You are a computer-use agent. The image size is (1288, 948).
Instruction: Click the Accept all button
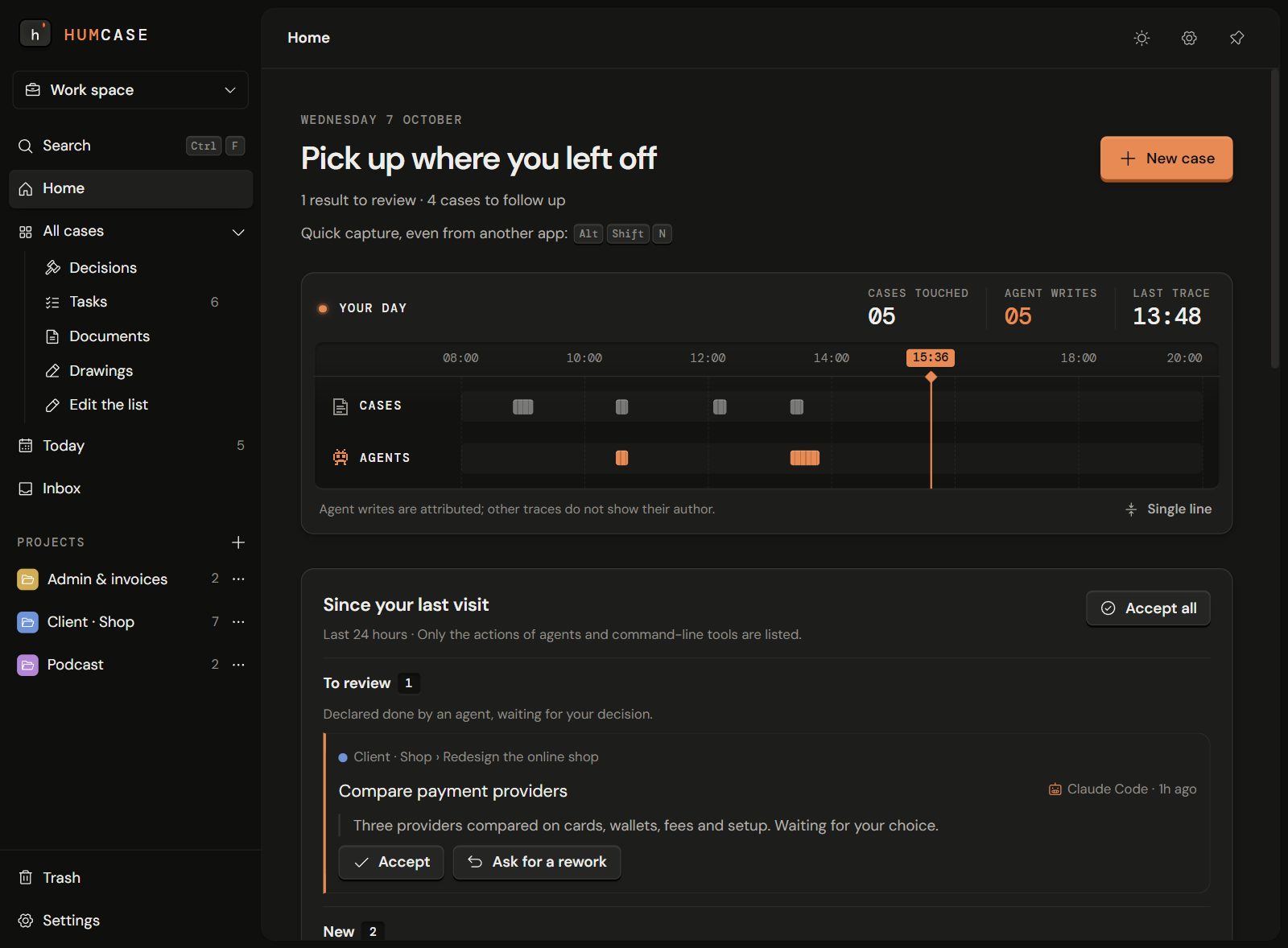[x=1148, y=608]
